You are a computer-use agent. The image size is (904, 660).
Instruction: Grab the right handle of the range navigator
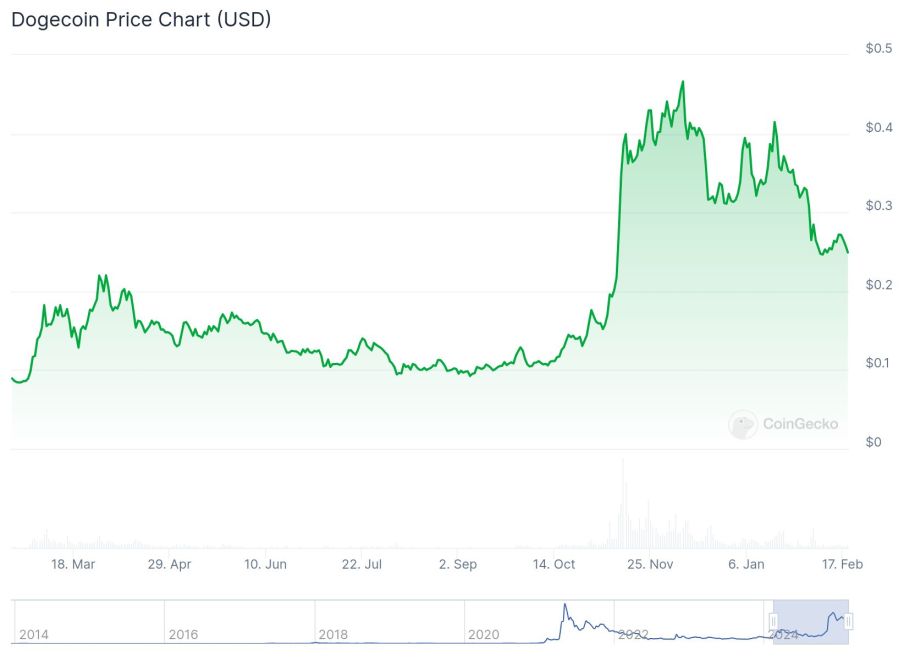(x=848, y=622)
